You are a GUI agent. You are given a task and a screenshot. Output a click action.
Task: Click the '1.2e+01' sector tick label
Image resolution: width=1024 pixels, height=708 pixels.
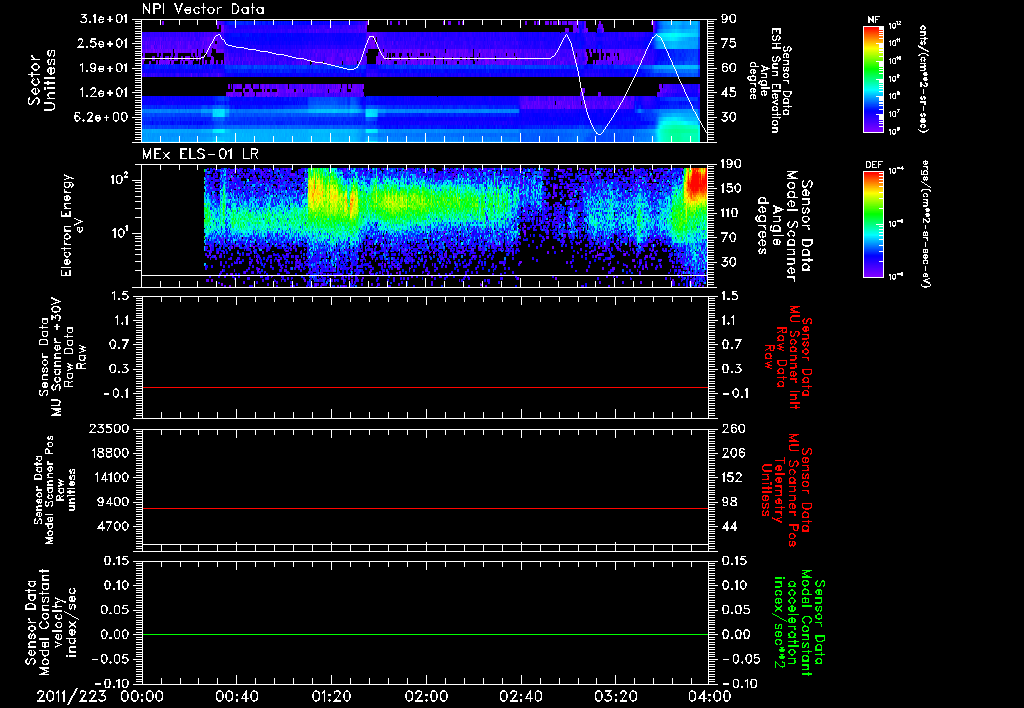click(104, 93)
